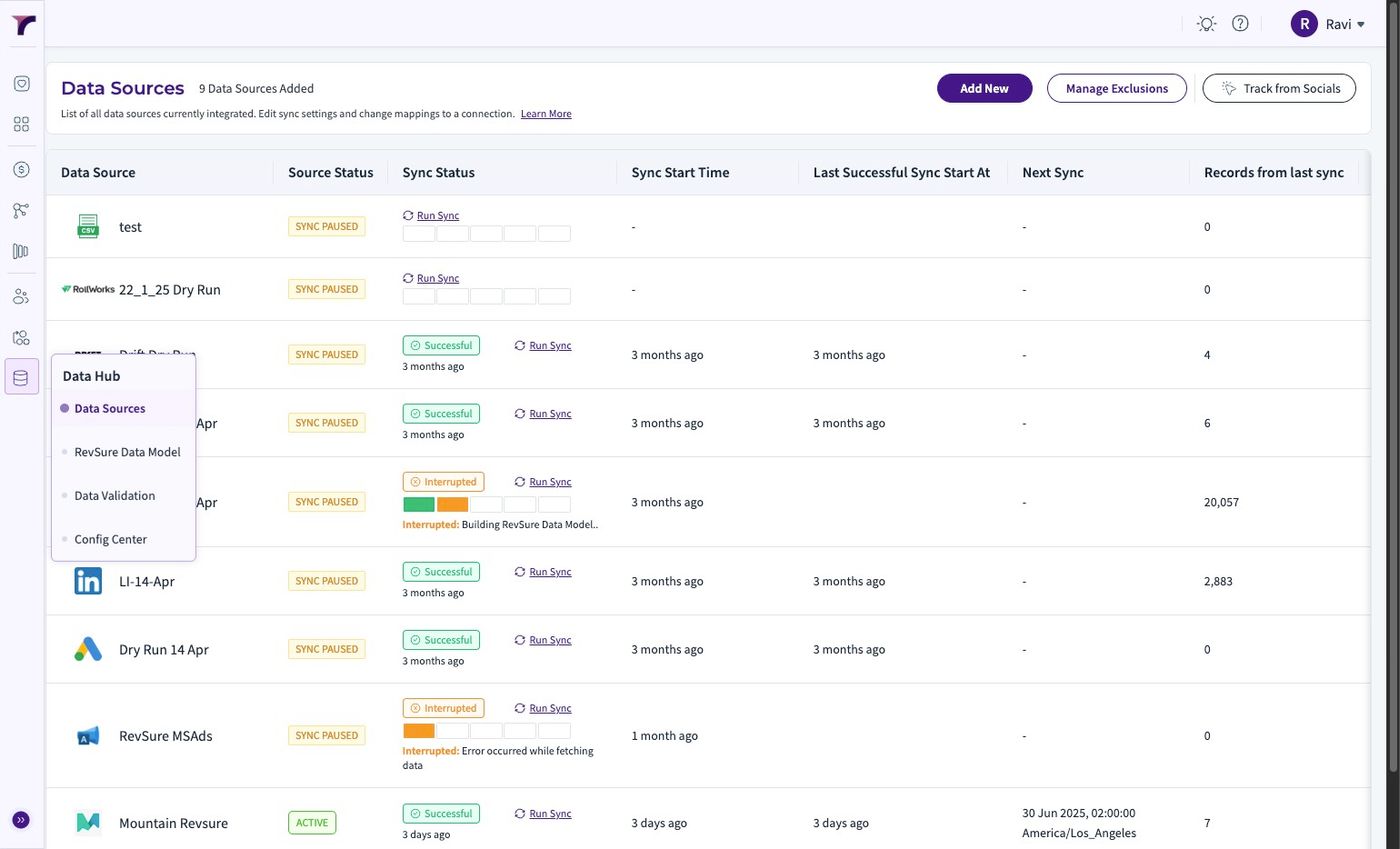The width and height of the screenshot is (1400, 849).
Task: Click the CSV file icon for test
Action: point(88,226)
